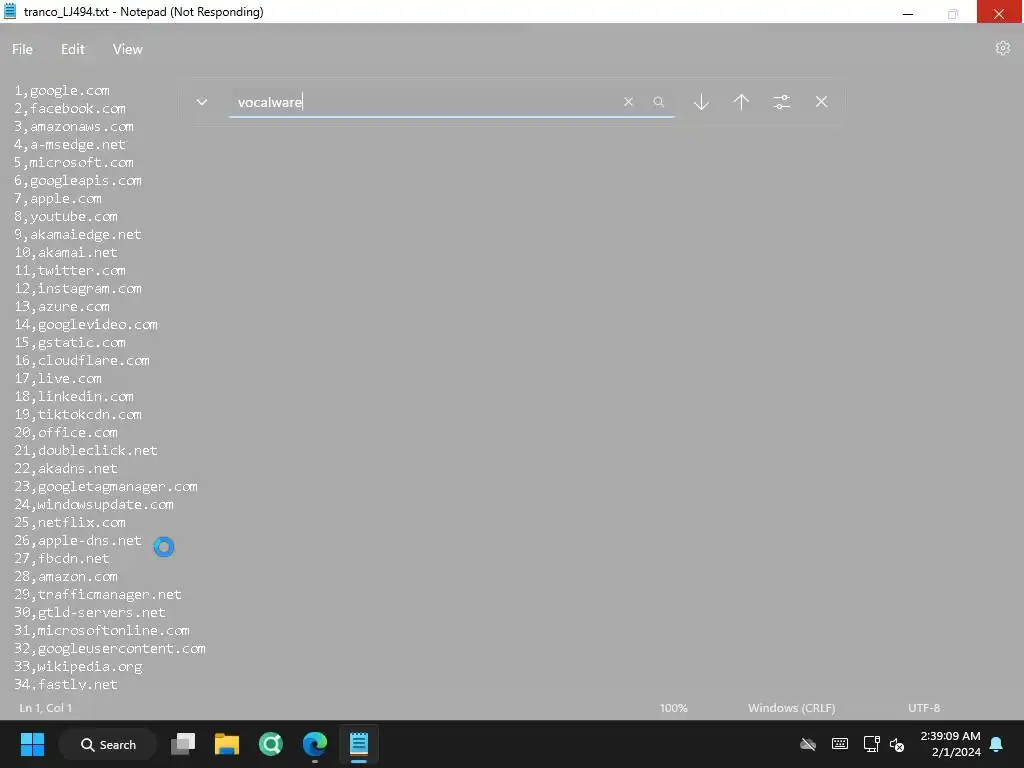
Task: Click the line 12,instagram.com
Action: (x=78, y=289)
